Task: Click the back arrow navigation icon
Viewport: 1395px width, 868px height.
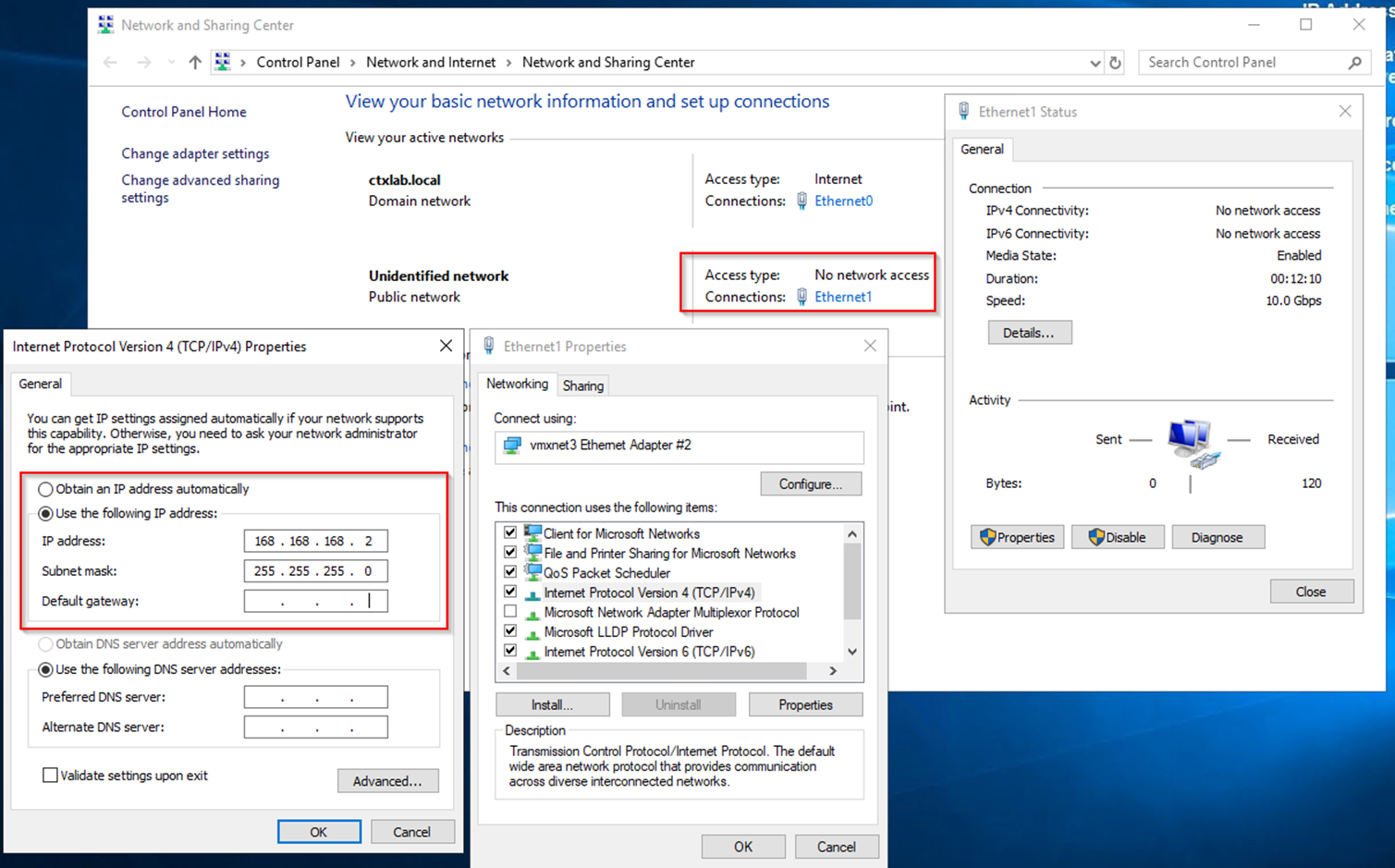Action: [x=111, y=62]
